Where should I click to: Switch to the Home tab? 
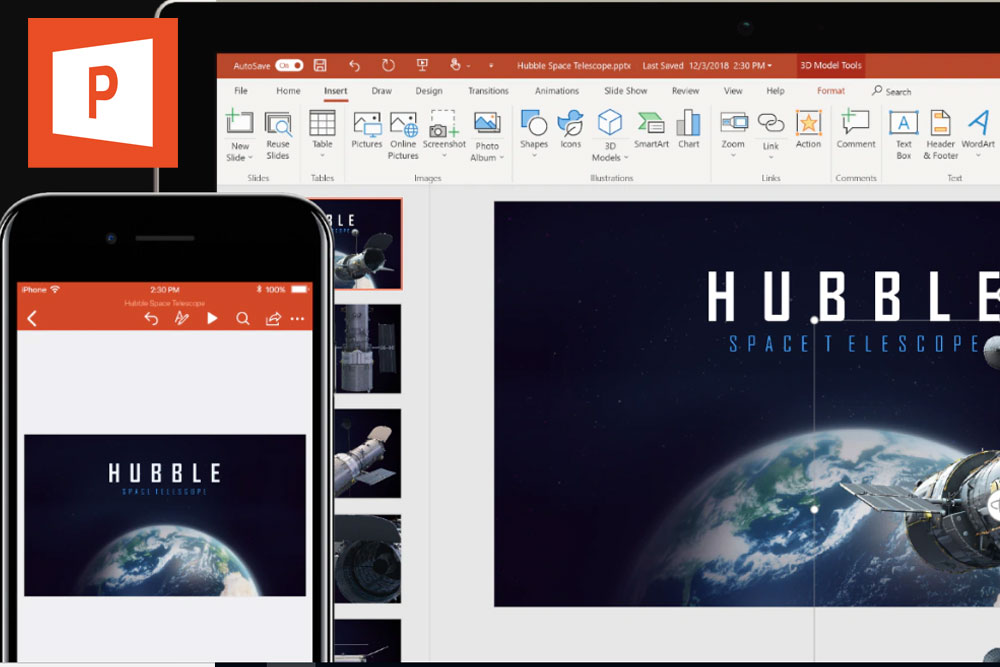click(x=288, y=91)
